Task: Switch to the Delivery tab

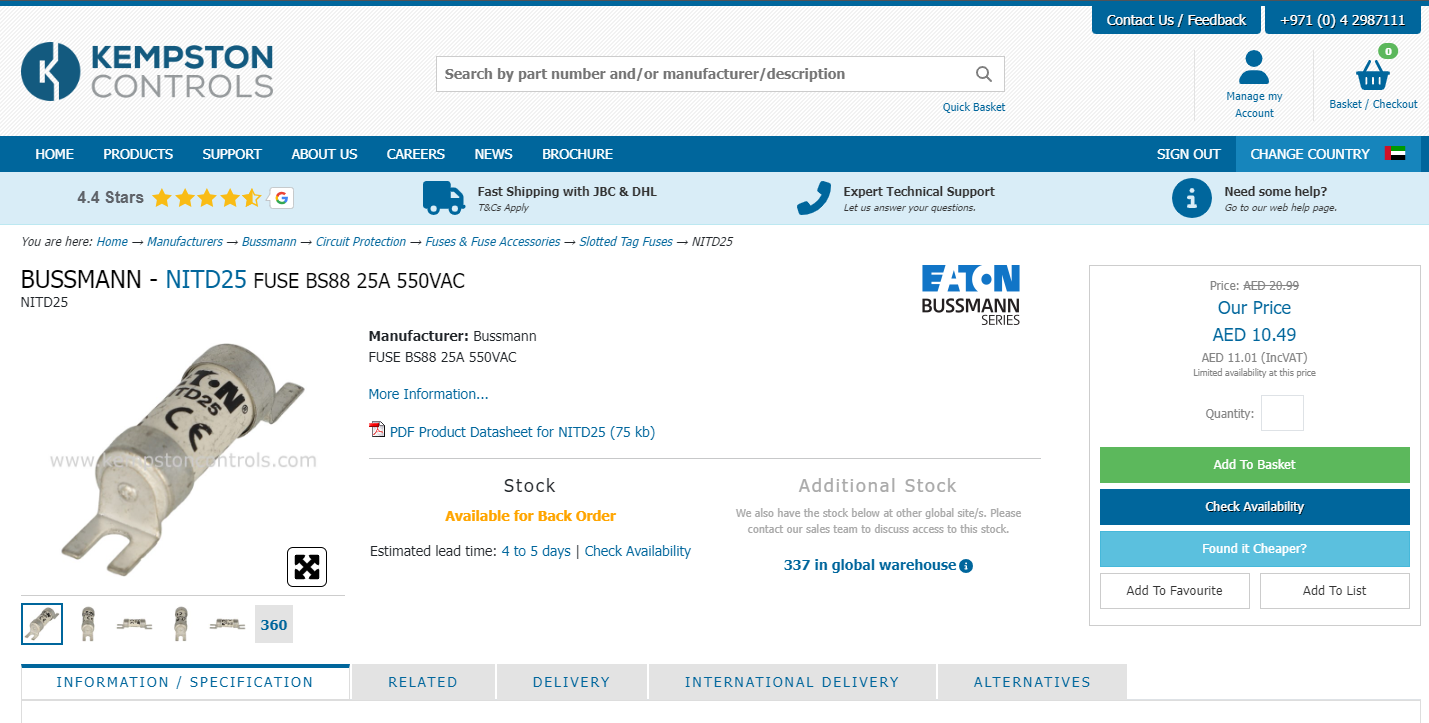Action: pyautogui.click(x=571, y=682)
